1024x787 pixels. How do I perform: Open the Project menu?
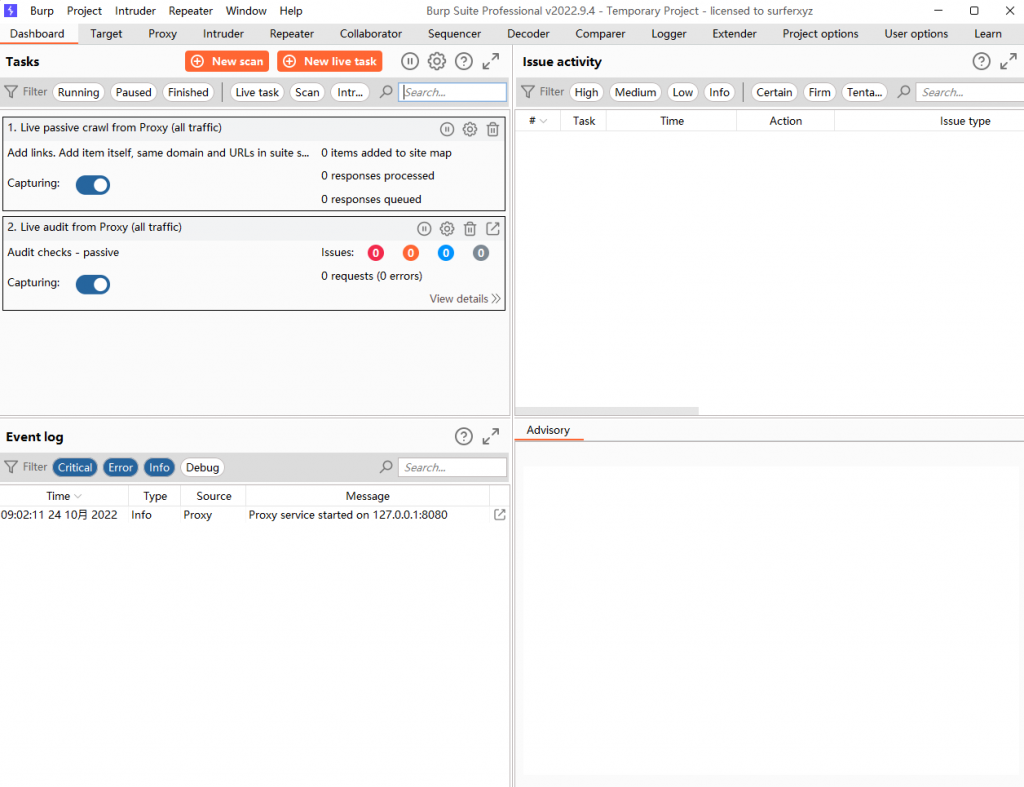[x=84, y=10]
